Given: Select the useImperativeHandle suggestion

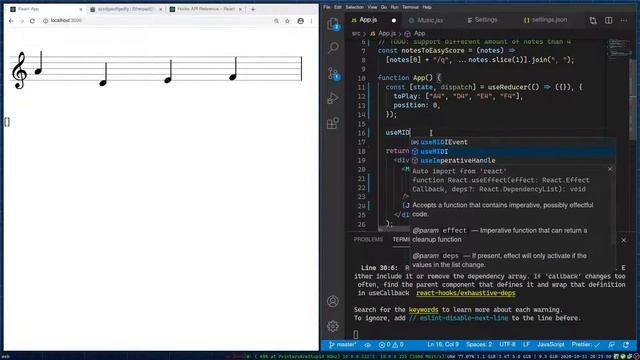Looking at the screenshot, I should click(513, 160).
